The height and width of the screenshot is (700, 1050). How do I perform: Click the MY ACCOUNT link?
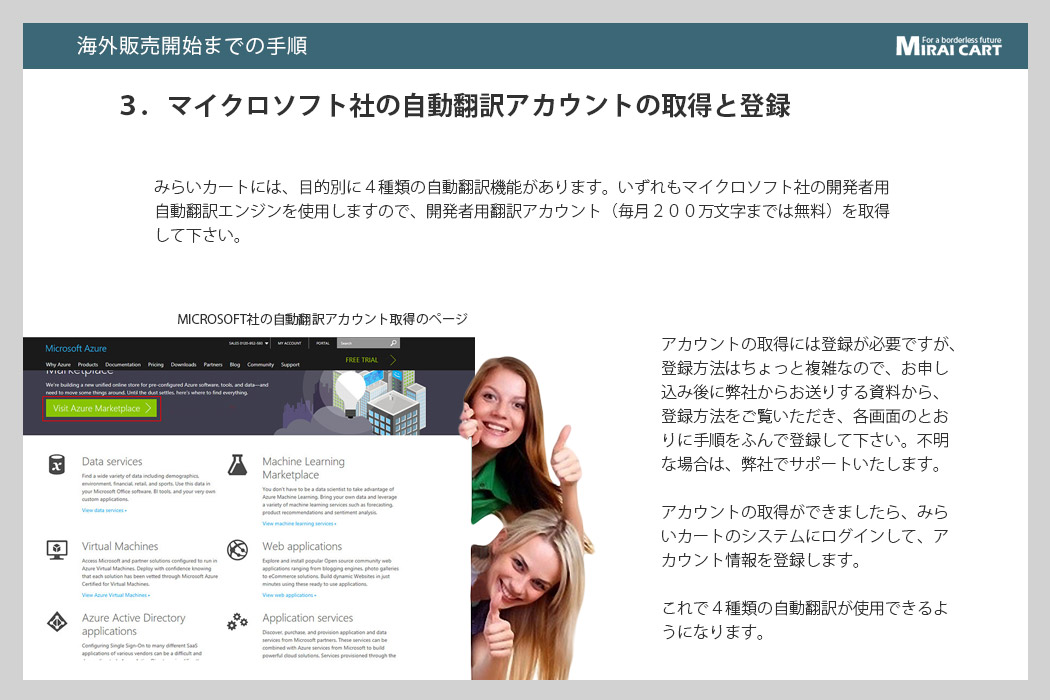[x=289, y=343]
